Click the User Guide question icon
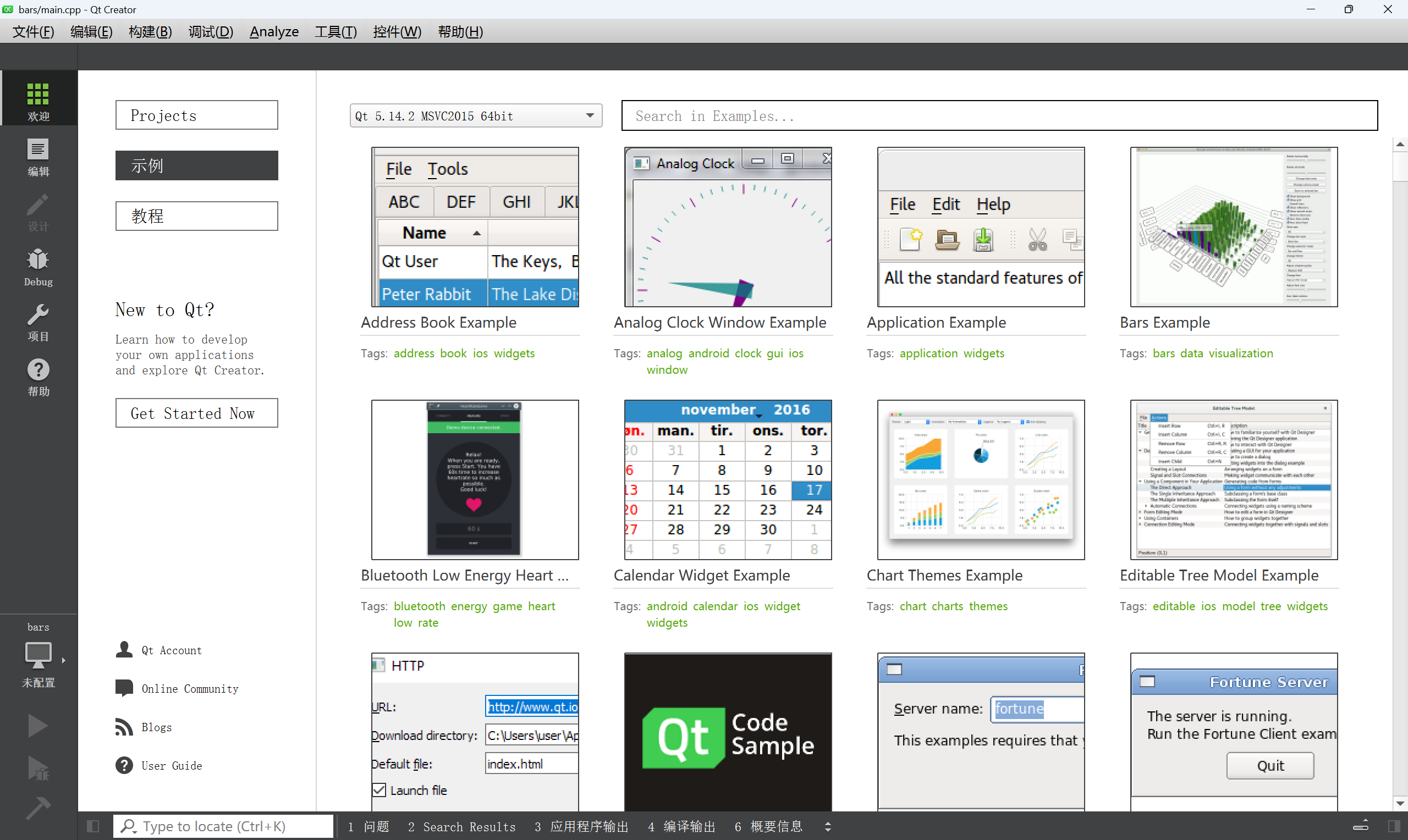 (x=124, y=765)
